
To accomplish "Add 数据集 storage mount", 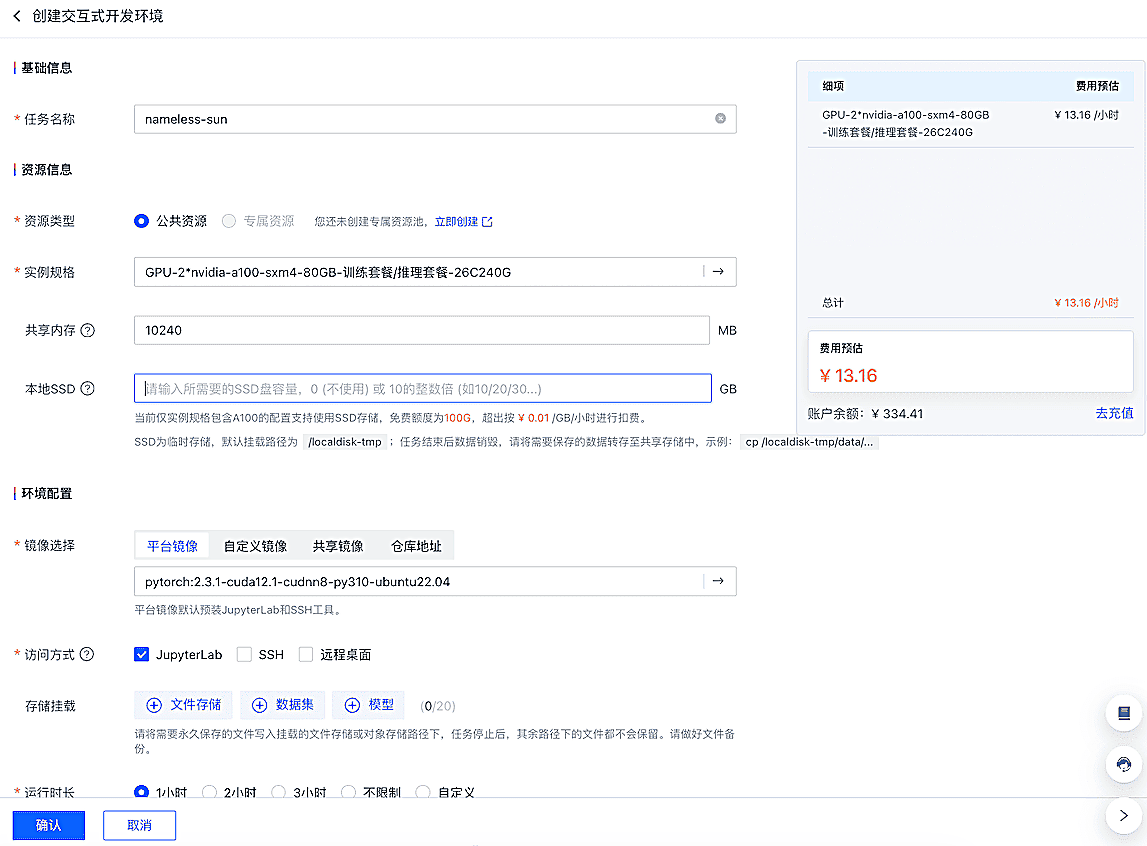I will 282,705.
